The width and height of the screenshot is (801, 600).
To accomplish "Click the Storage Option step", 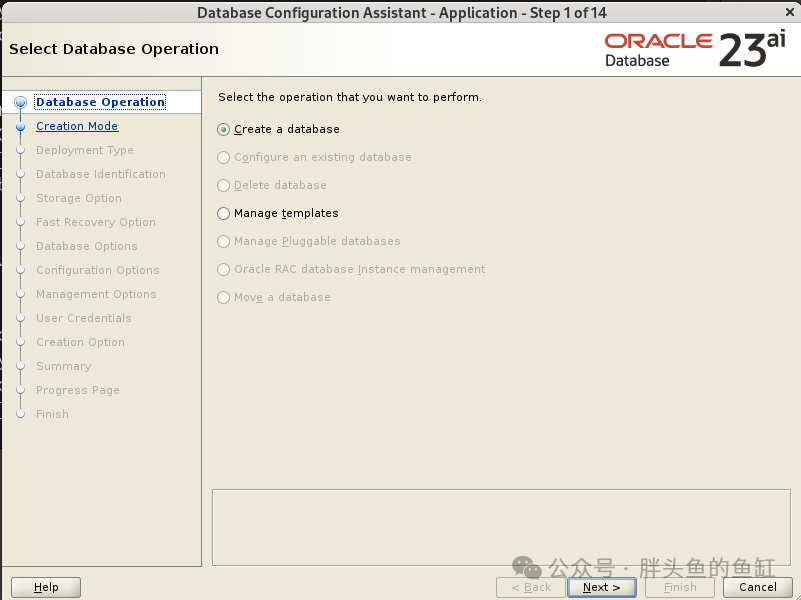I will click(x=79, y=198).
